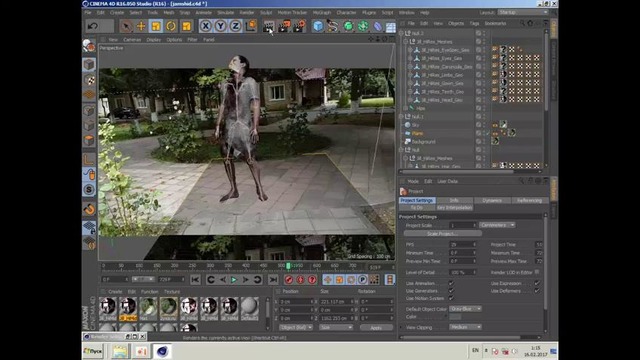
Task: Activate the Rotate tool
Action: [x=171, y=26]
